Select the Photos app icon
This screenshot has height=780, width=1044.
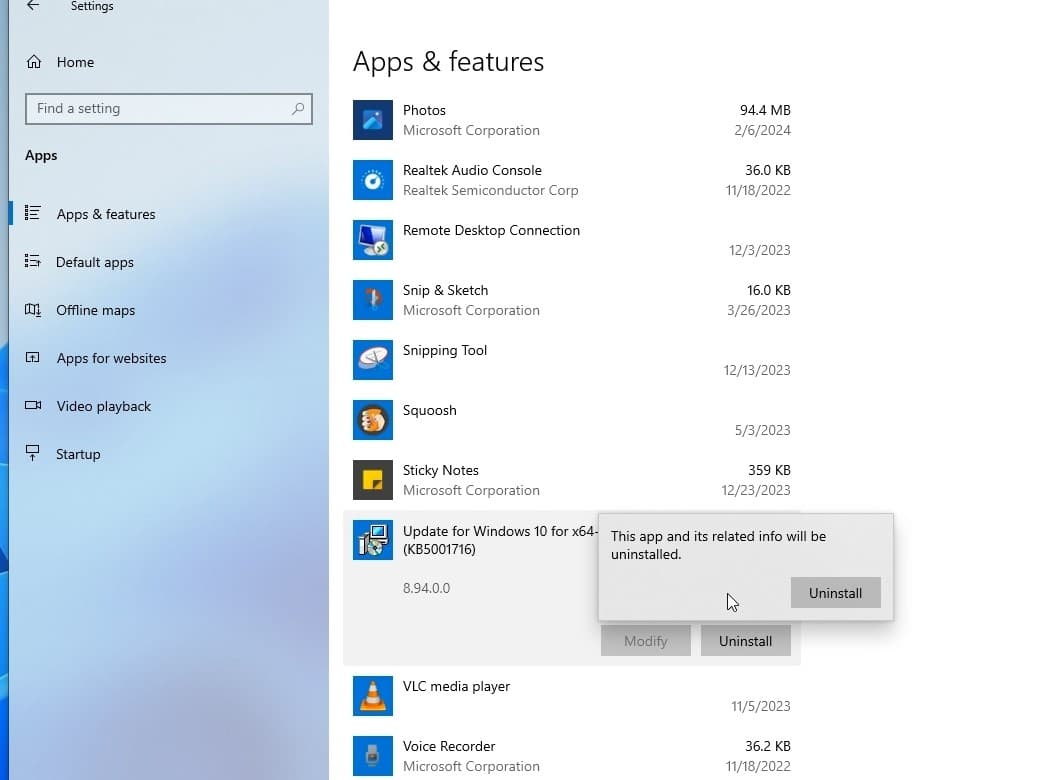pos(373,120)
